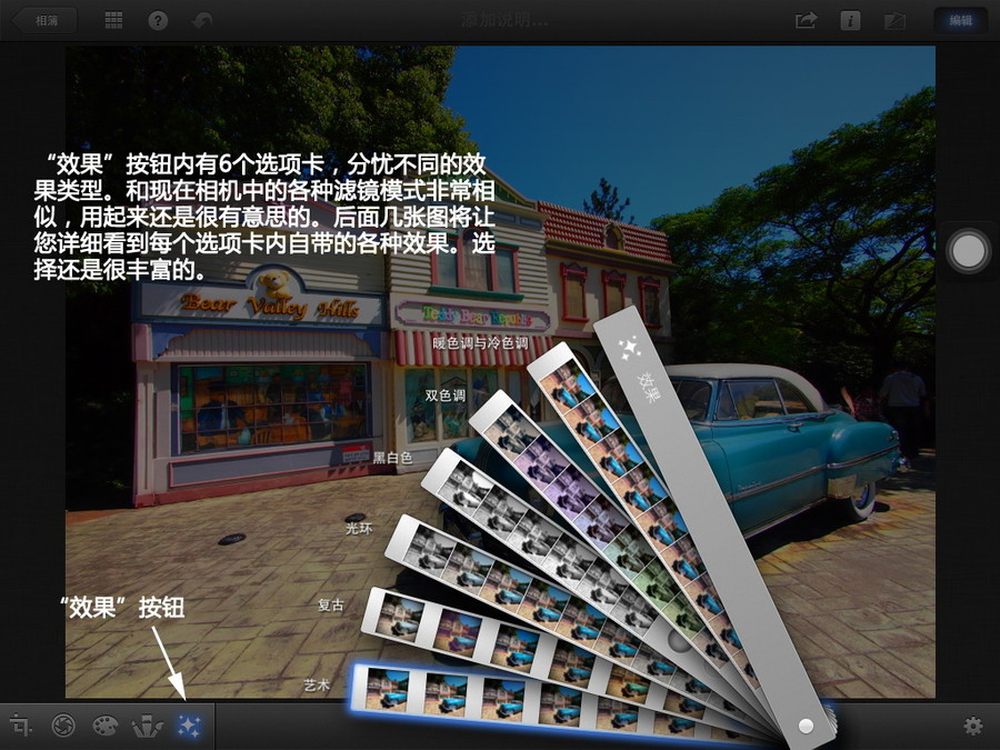
Task: Open the Exposure aperture tool
Action: [x=64, y=726]
